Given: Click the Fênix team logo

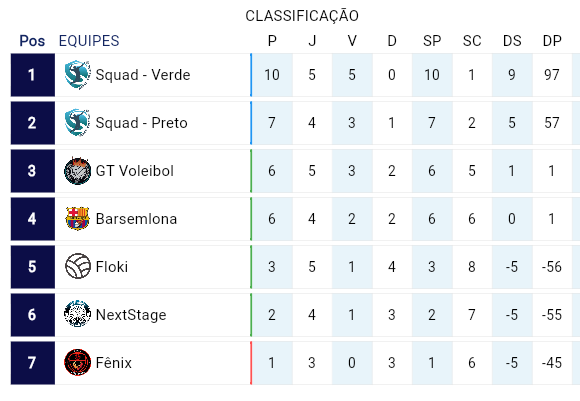Looking at the screenshot, I should [x=77, y=363].
